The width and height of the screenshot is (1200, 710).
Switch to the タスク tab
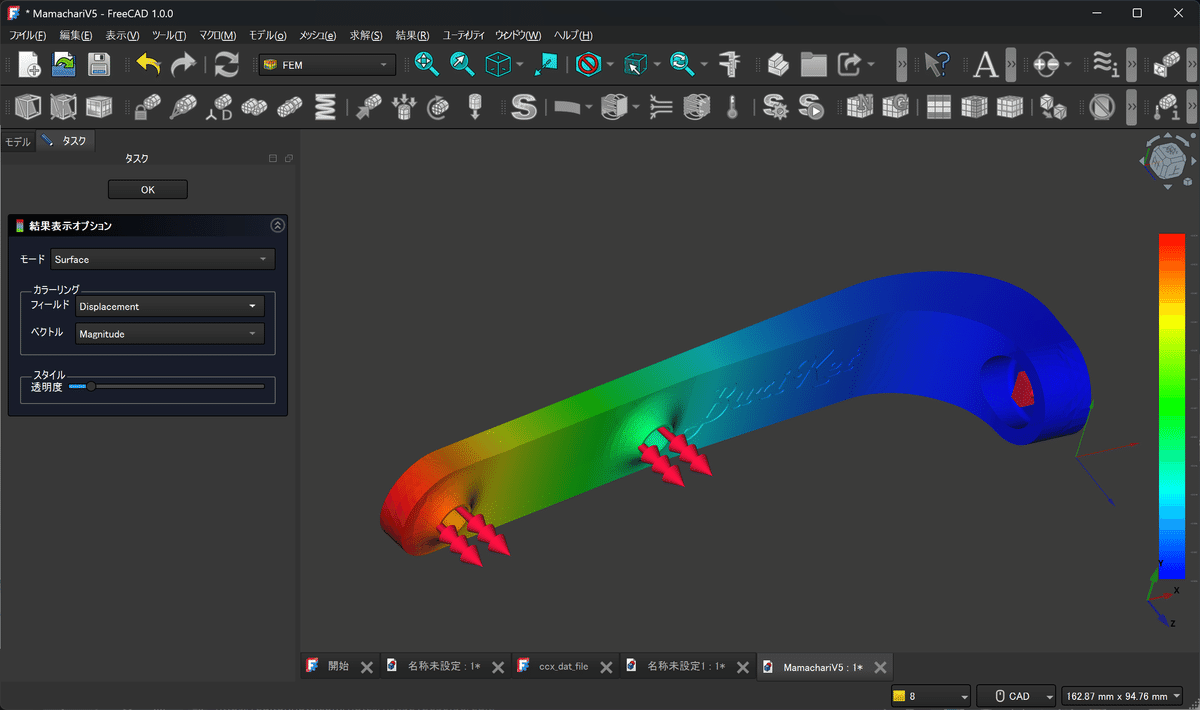66,141
